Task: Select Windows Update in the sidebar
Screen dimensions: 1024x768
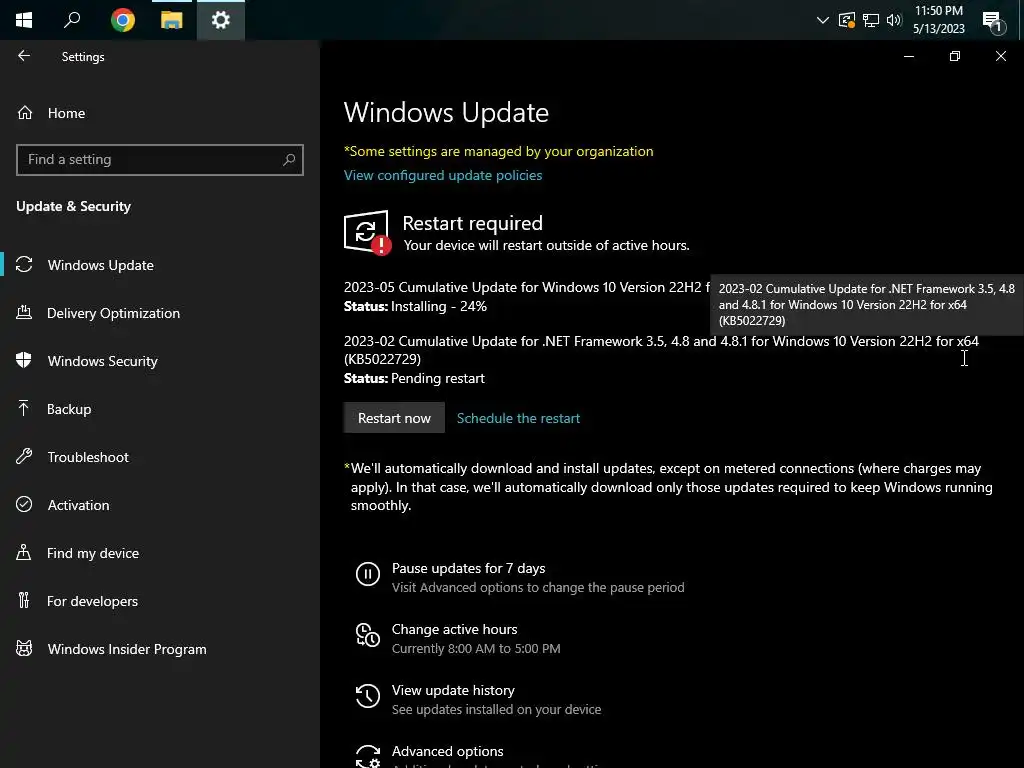Action: pos(101,265)
